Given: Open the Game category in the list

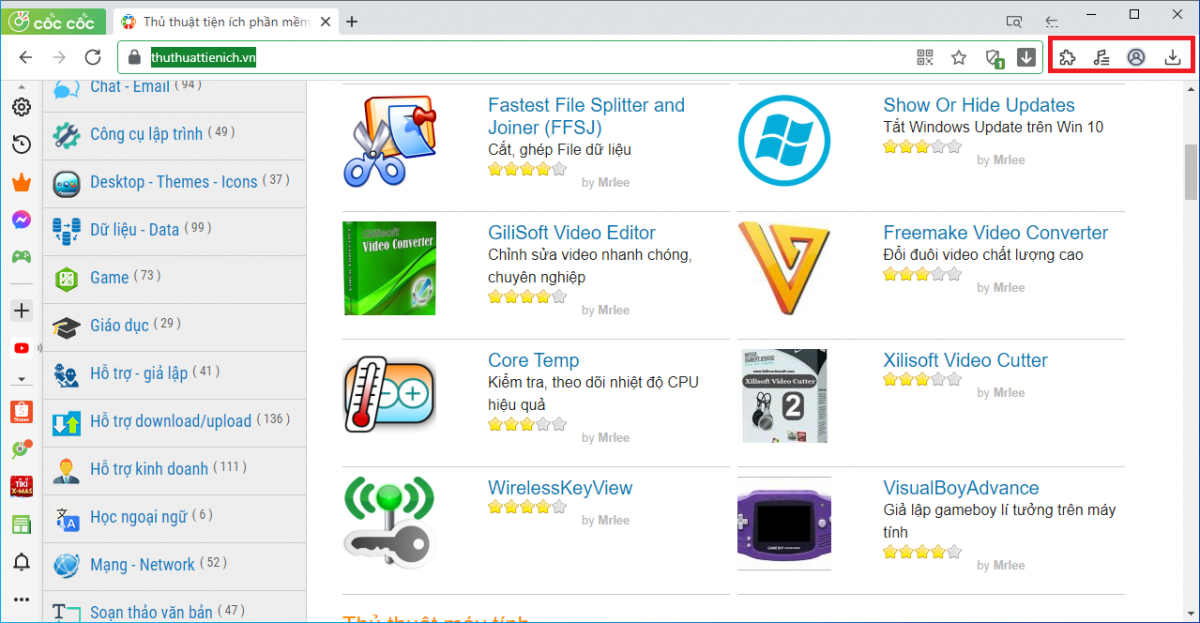Looking at the screenshot, I should click(109, 277).
